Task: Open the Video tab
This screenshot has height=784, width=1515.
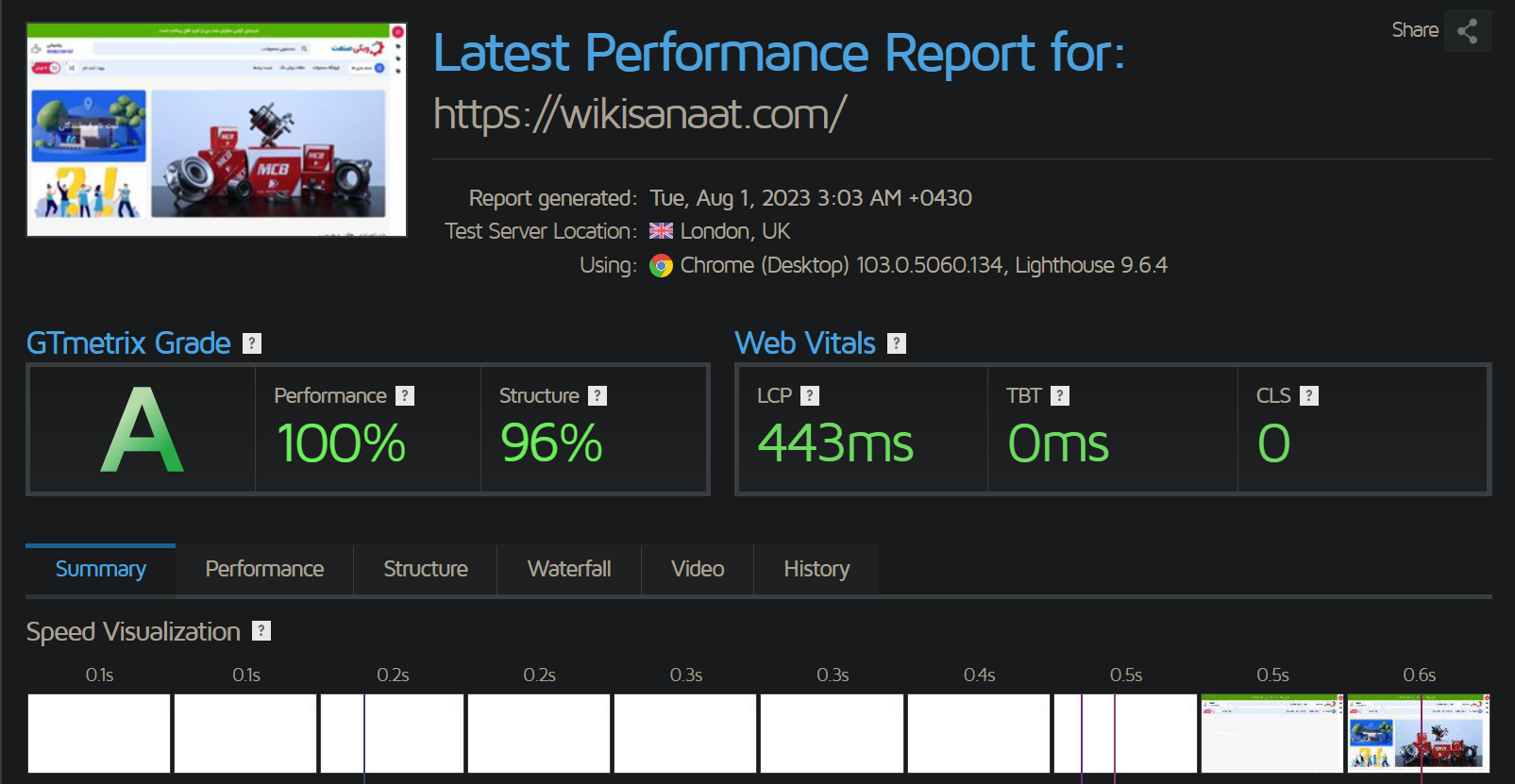Action: (698, 569)
